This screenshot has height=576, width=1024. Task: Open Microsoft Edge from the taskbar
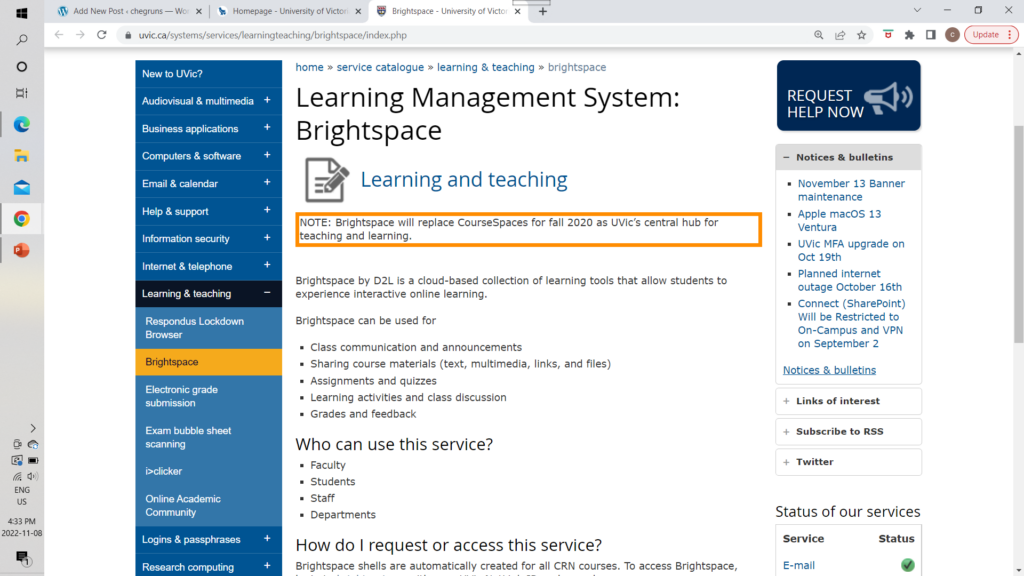pos(21,124)
